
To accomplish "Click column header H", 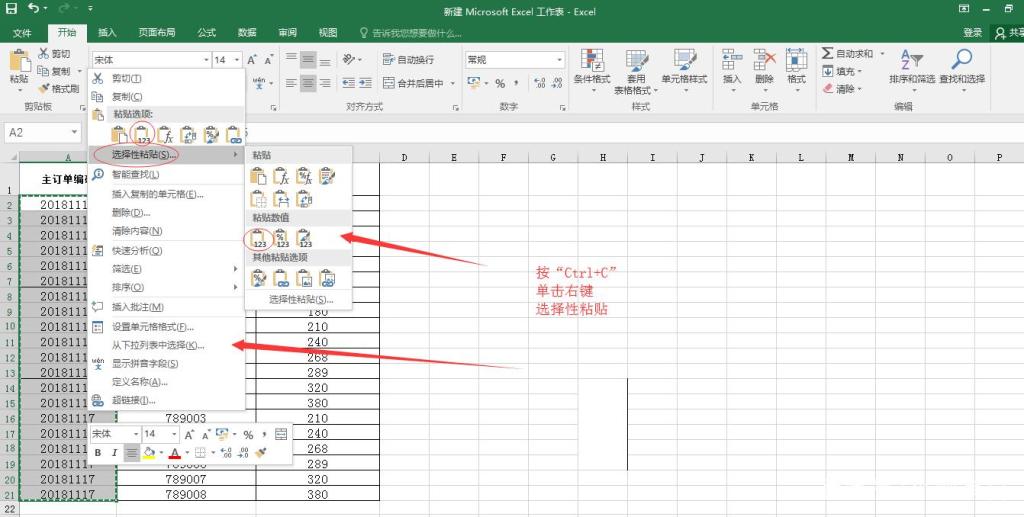I will [x=603, y=157].
